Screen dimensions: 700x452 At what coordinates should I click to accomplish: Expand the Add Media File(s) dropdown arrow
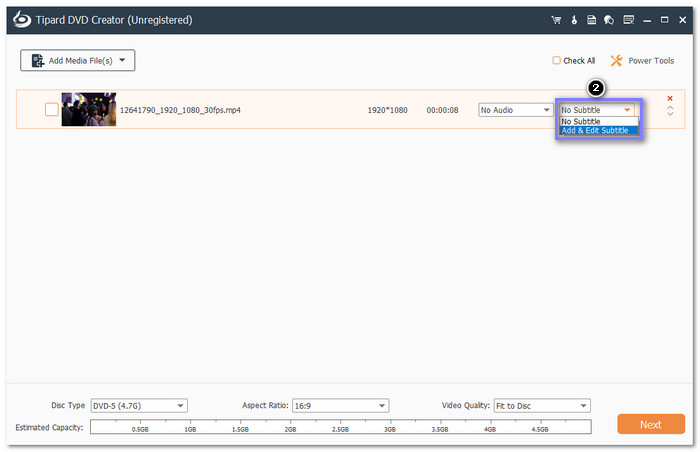[122, 60]
